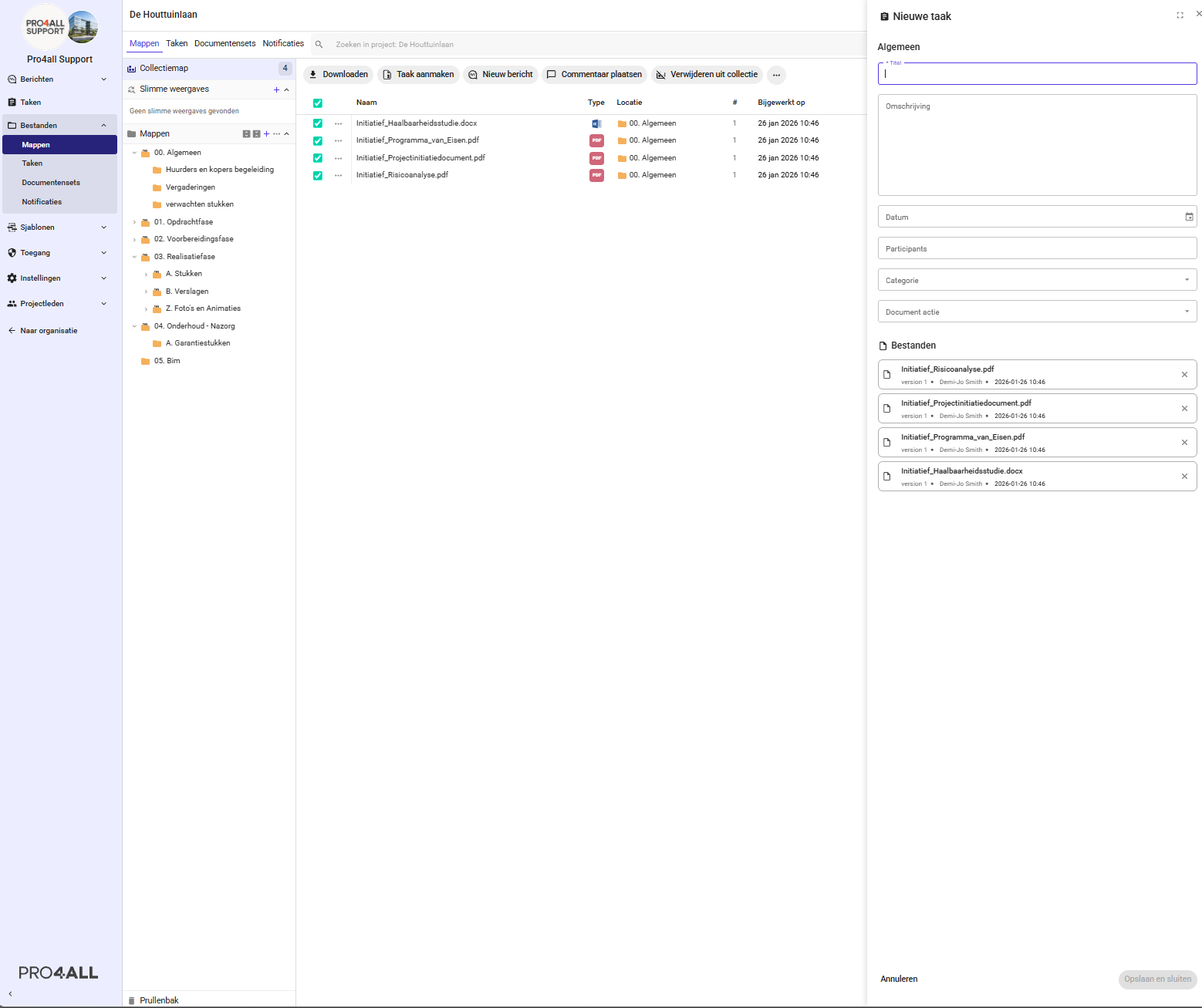The width and height of the screenshot is (1202, 1008).
Task: Click the Verwijderen uit collectie icon
Action: pos(660,75)
